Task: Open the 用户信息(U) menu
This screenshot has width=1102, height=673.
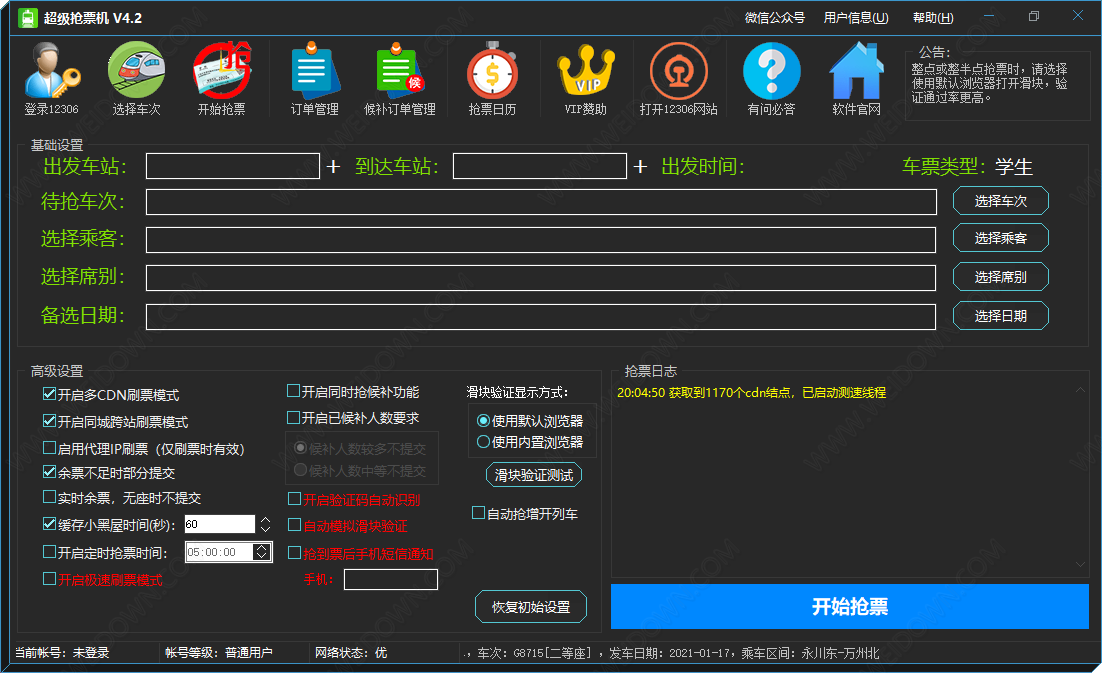Action: tap(855, 18)
